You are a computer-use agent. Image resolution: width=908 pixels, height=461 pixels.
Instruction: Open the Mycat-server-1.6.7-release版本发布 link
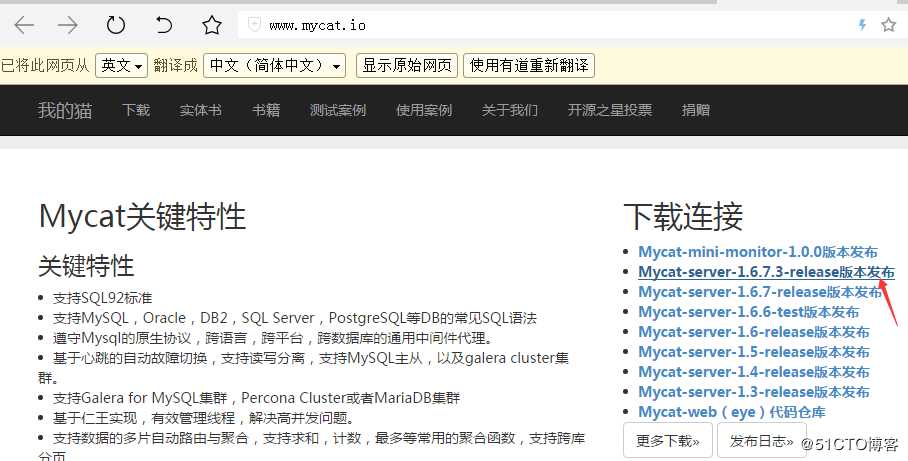[x=760, y=292]
